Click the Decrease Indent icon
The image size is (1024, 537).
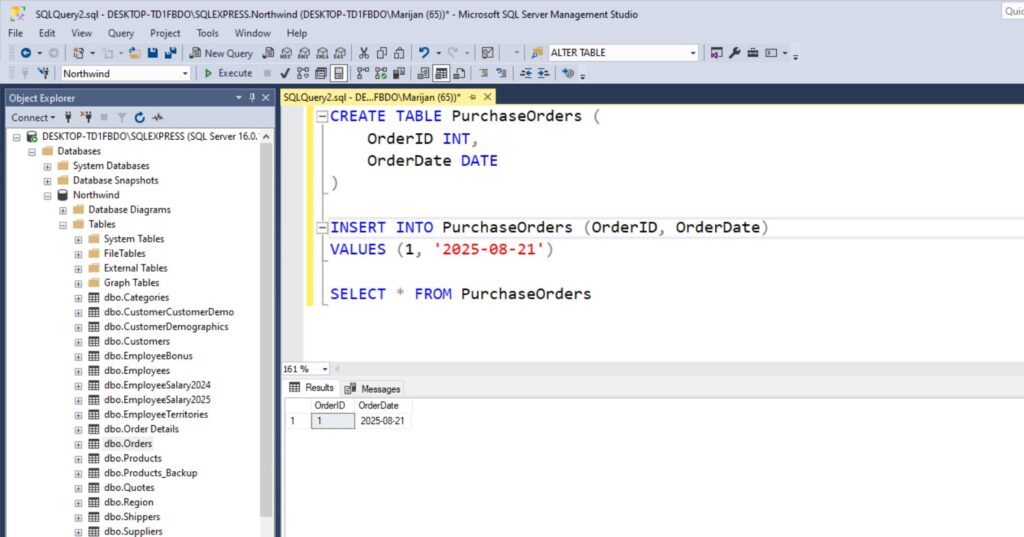tap(526, 73)
